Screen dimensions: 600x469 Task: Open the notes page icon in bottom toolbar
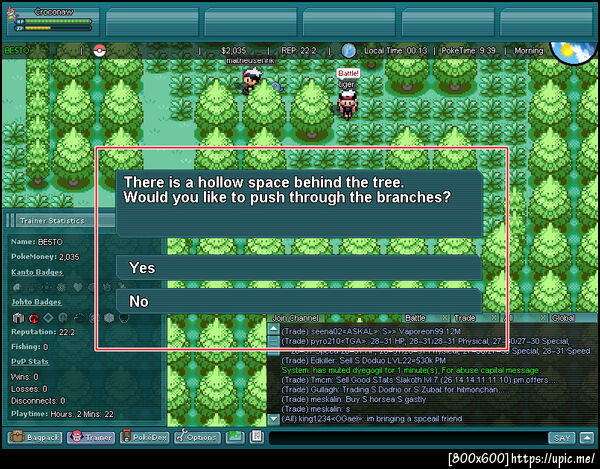257,436
